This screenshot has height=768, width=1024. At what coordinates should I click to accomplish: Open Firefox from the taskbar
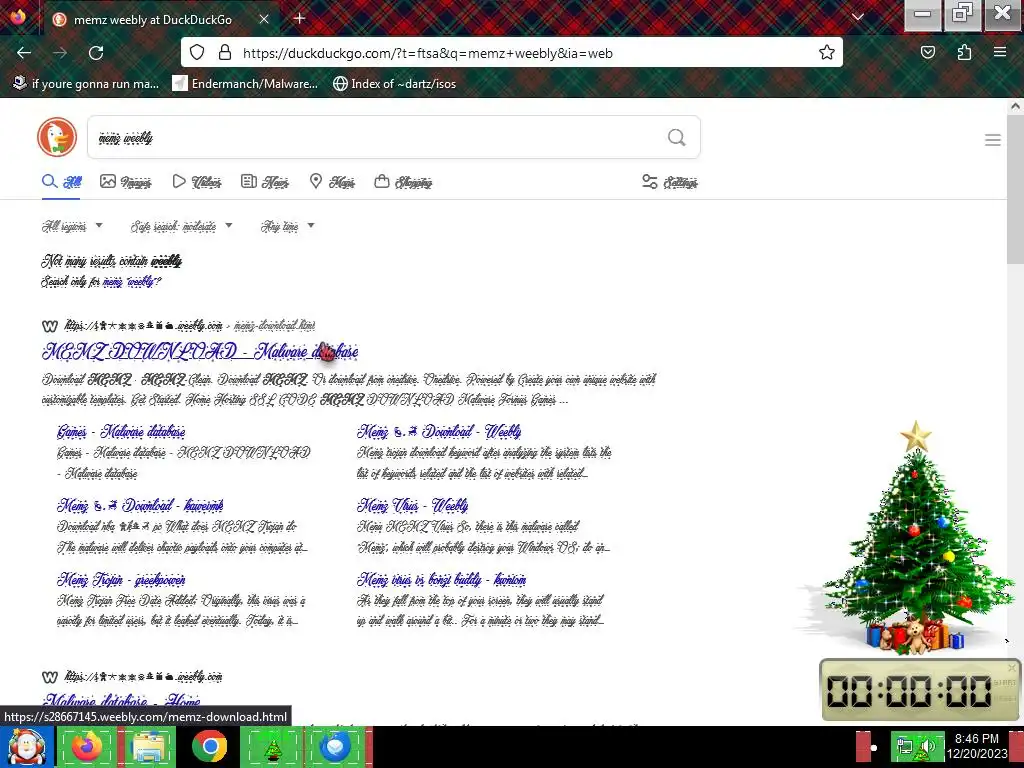coord(87,746)
